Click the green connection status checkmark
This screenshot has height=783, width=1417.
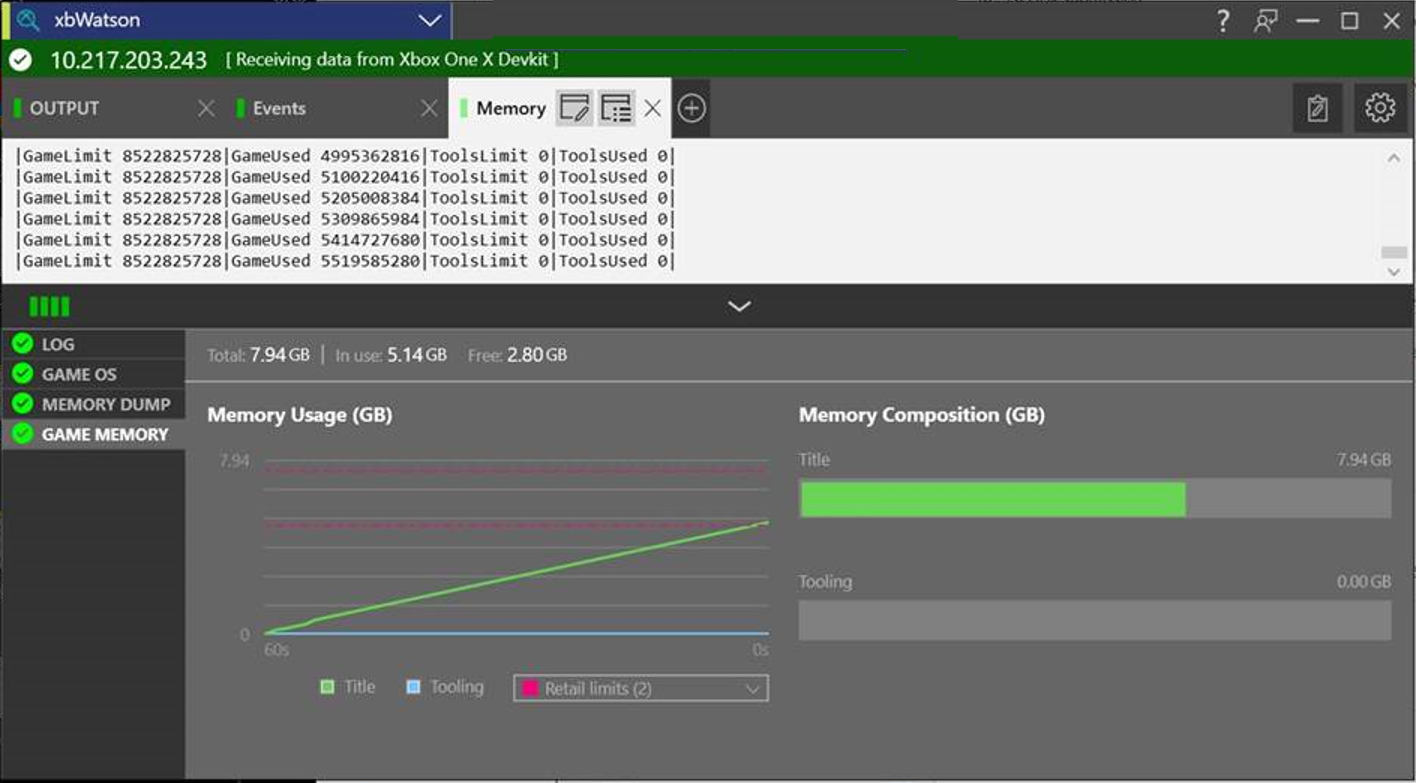coord(20,60)
